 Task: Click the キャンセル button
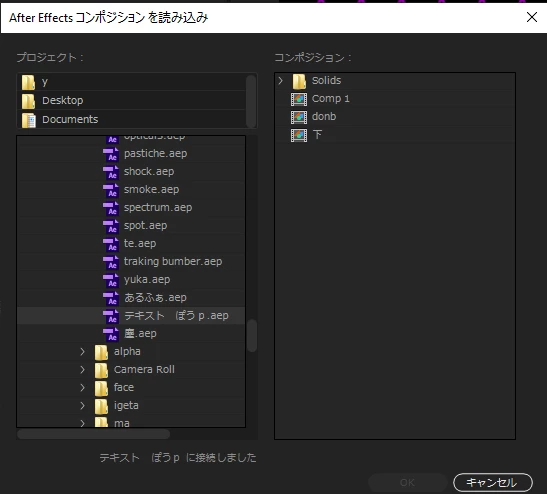[x=493, y=482]
